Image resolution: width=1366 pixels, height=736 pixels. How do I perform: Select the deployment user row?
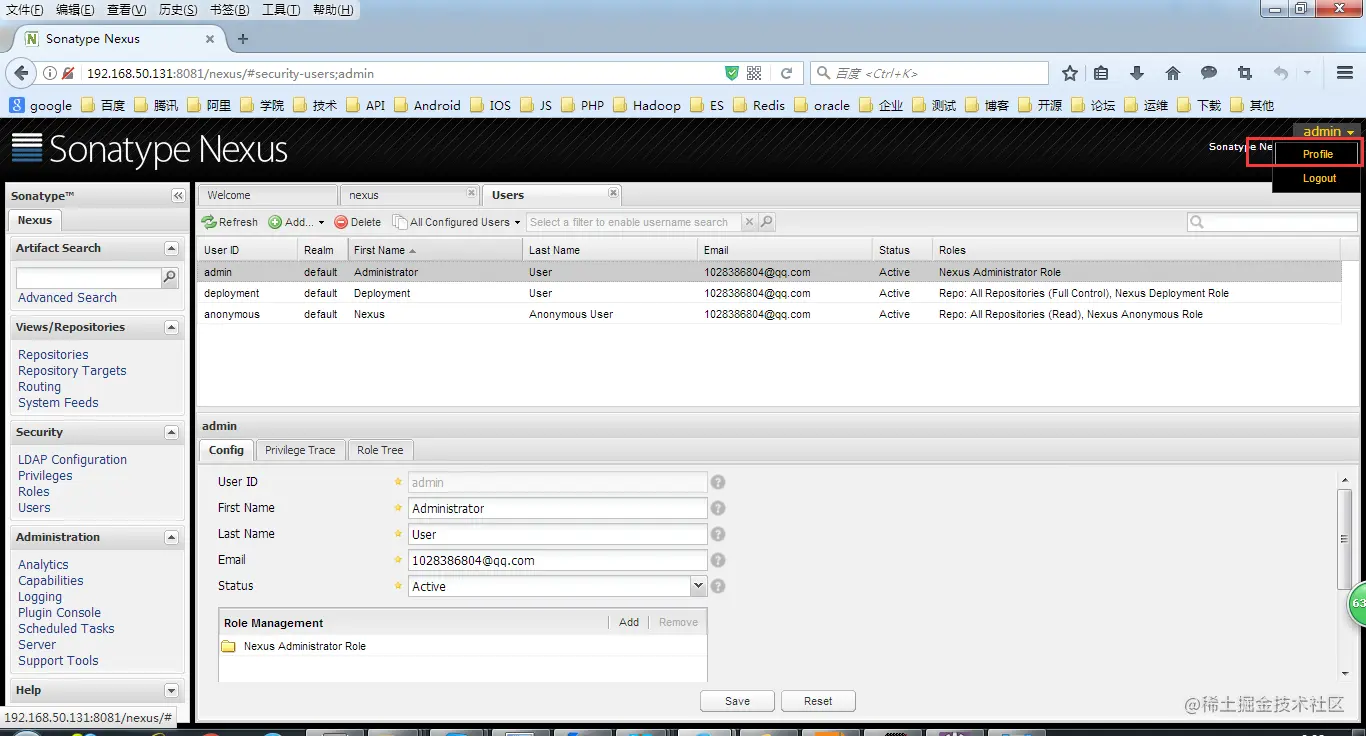click(x=769, y=293)
